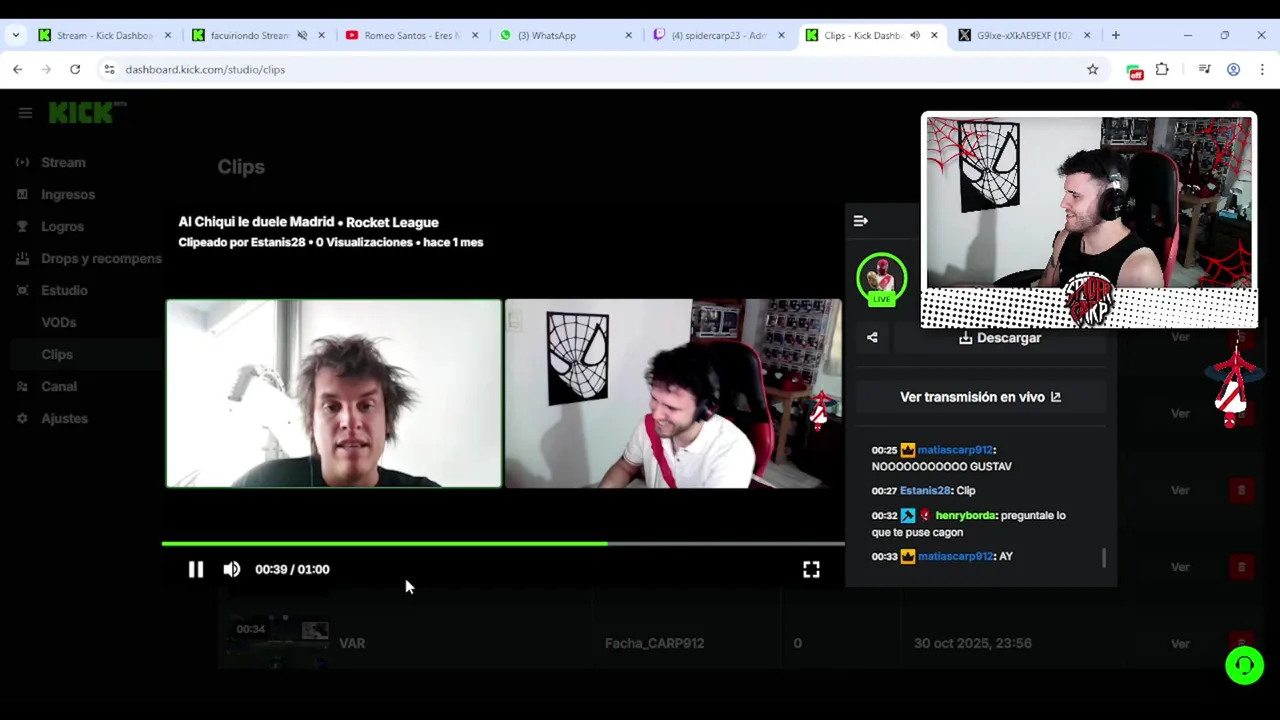Close the Clips - Kick Dashboard tab
The width and height of the screenshot is (1280, 720).
934,35
